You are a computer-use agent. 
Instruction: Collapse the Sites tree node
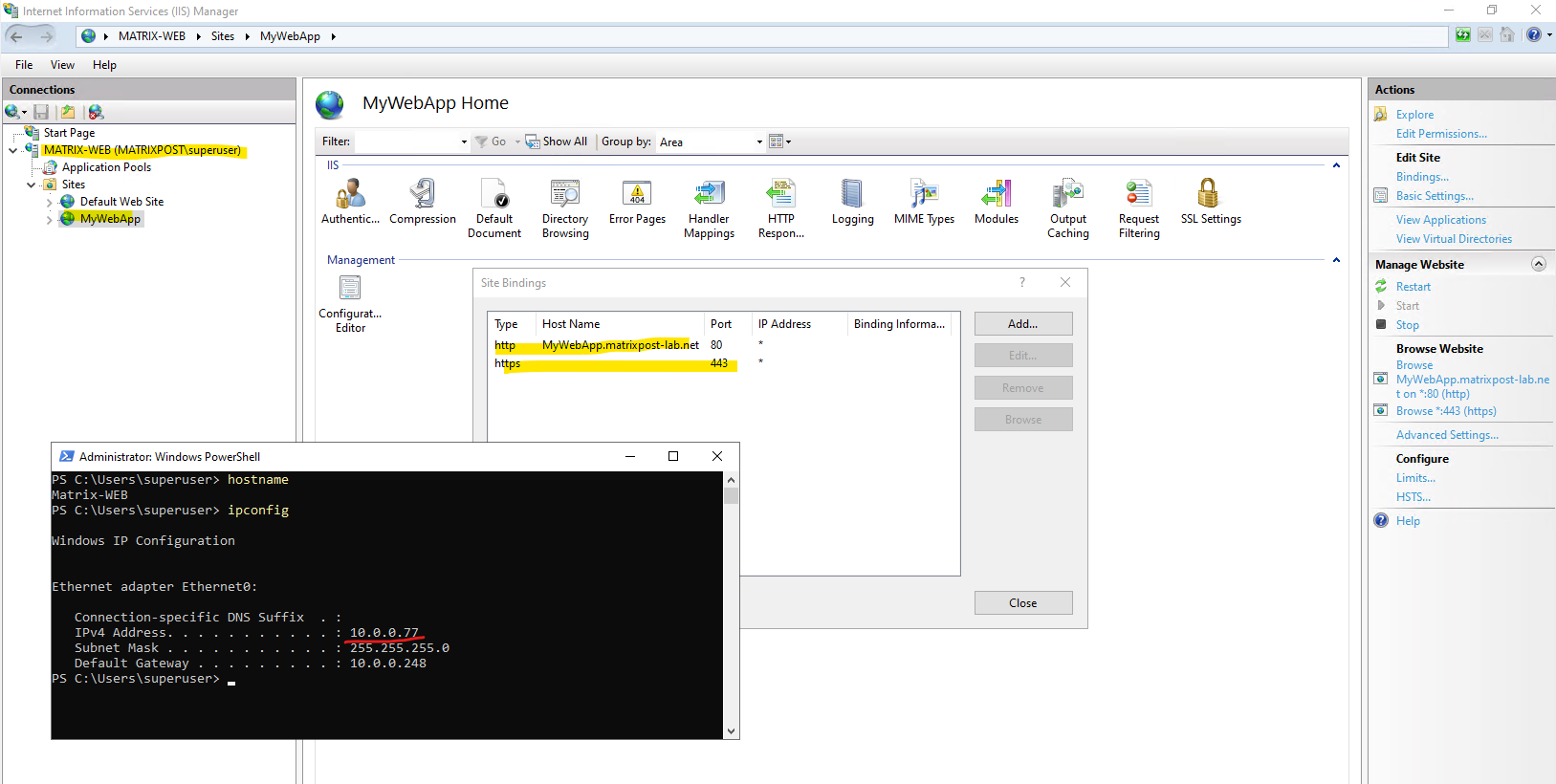[x=31, y=185]
